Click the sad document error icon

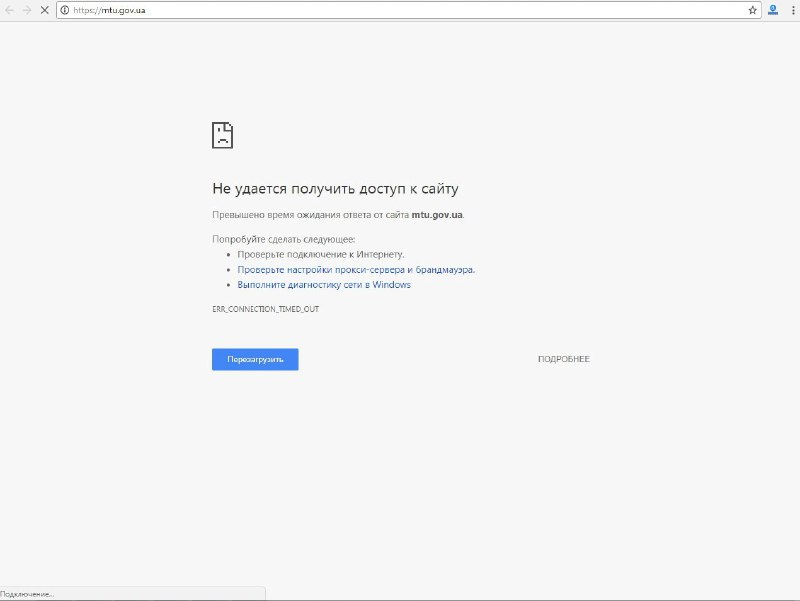tap(224, 134)
